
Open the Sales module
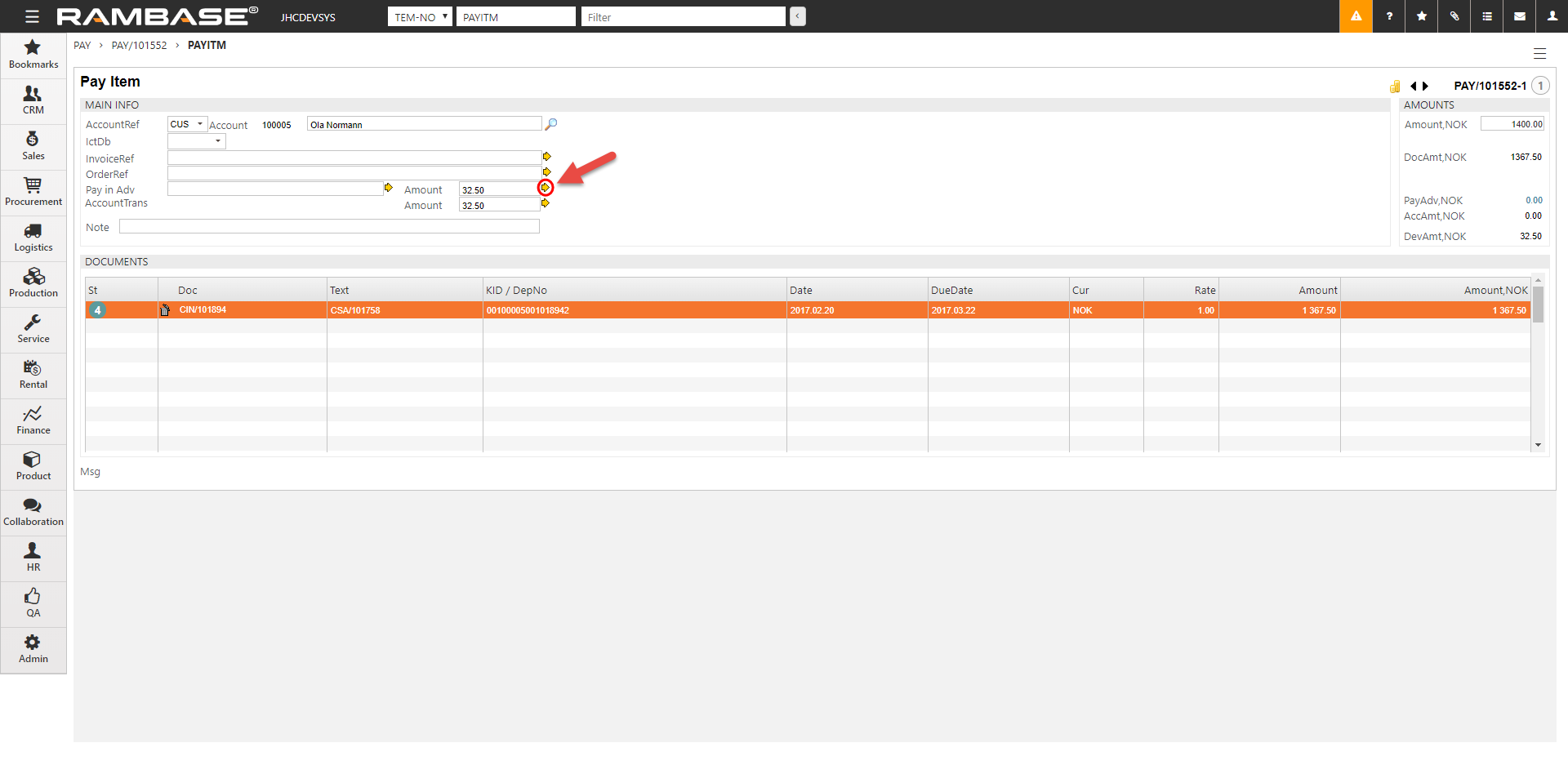click(x=33, y=146)
